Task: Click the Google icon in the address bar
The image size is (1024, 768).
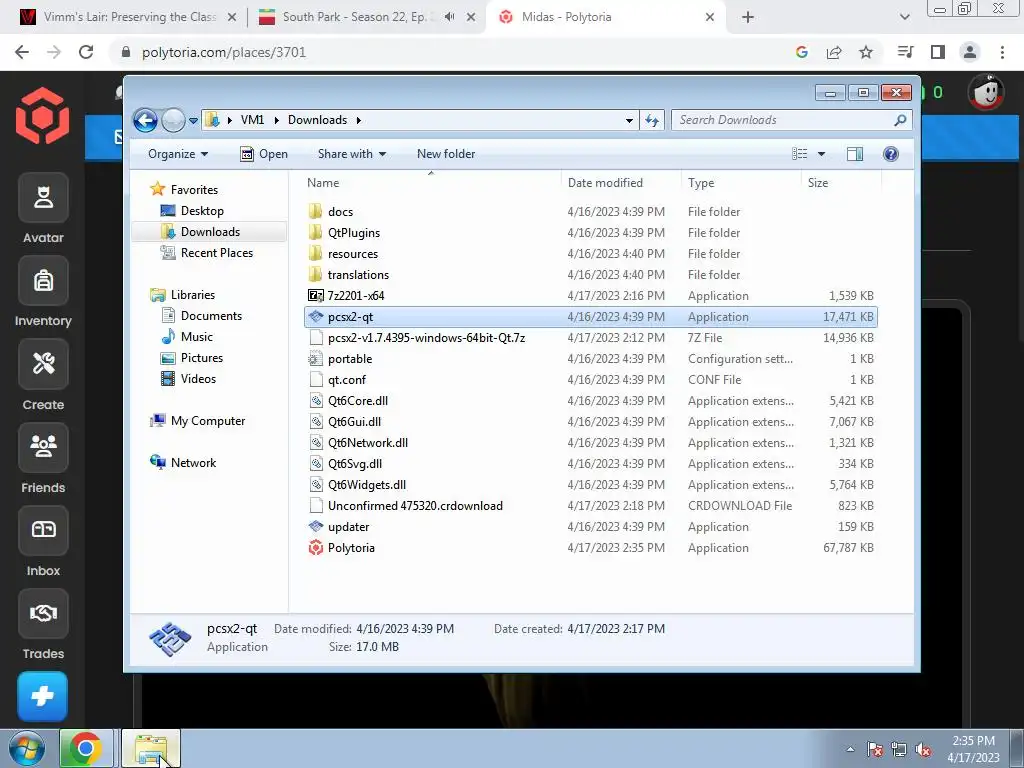Action: pyautogui.click(x=802, y=52)
